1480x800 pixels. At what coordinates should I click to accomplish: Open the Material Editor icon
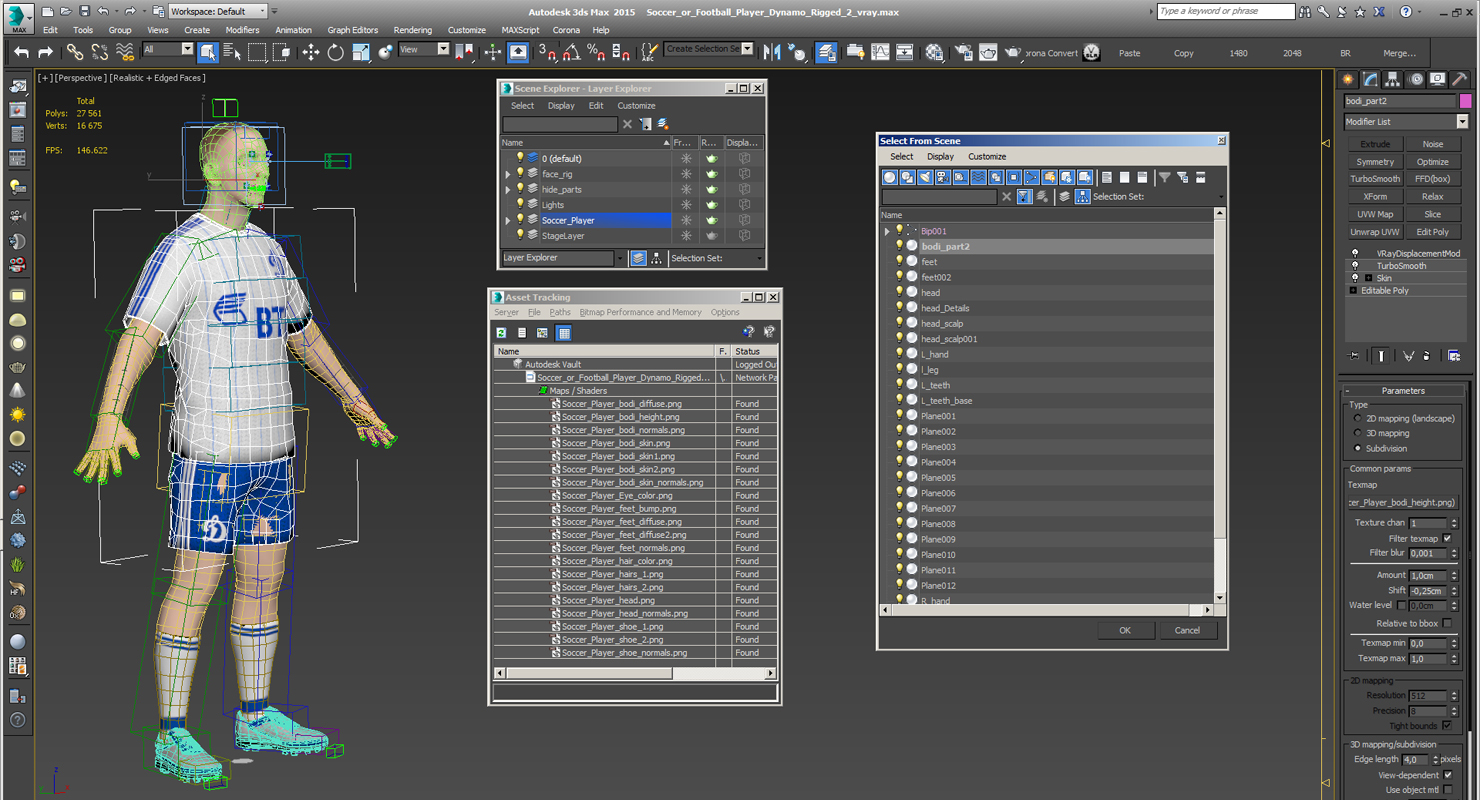[x=935, y=52]
